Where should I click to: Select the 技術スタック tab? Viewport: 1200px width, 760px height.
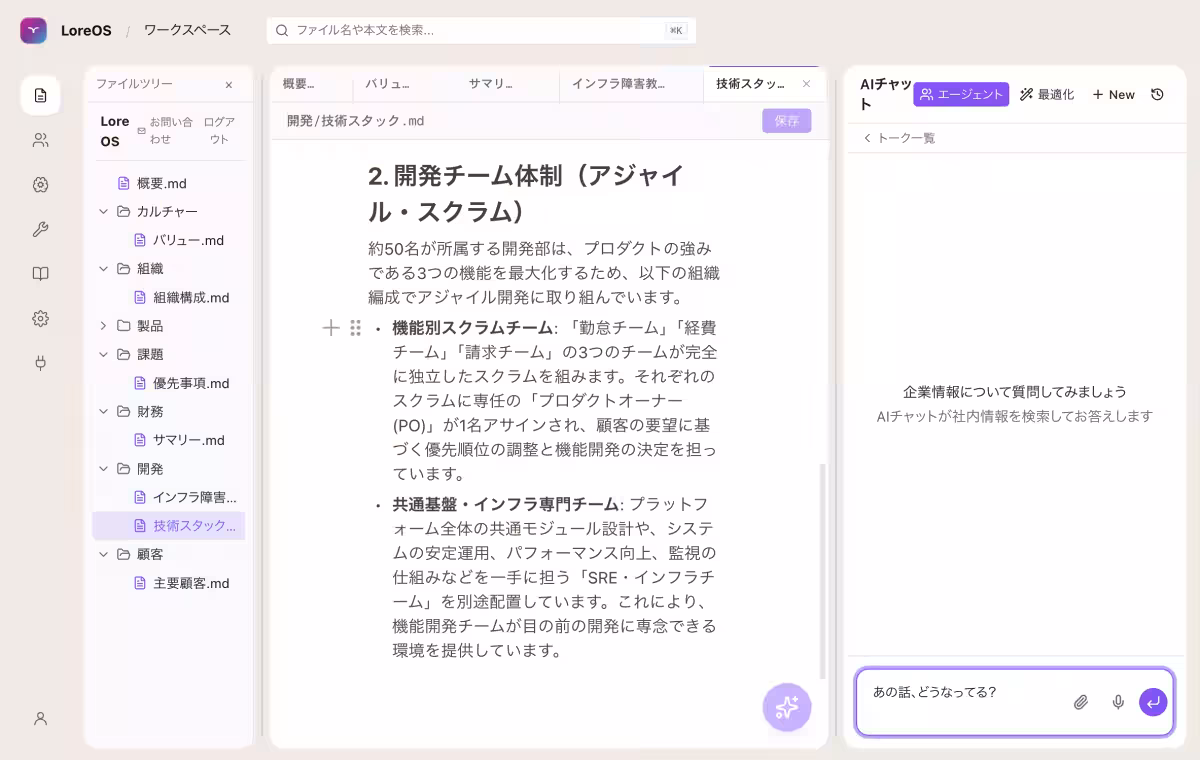pyautogui.click(x=750, y=84)
